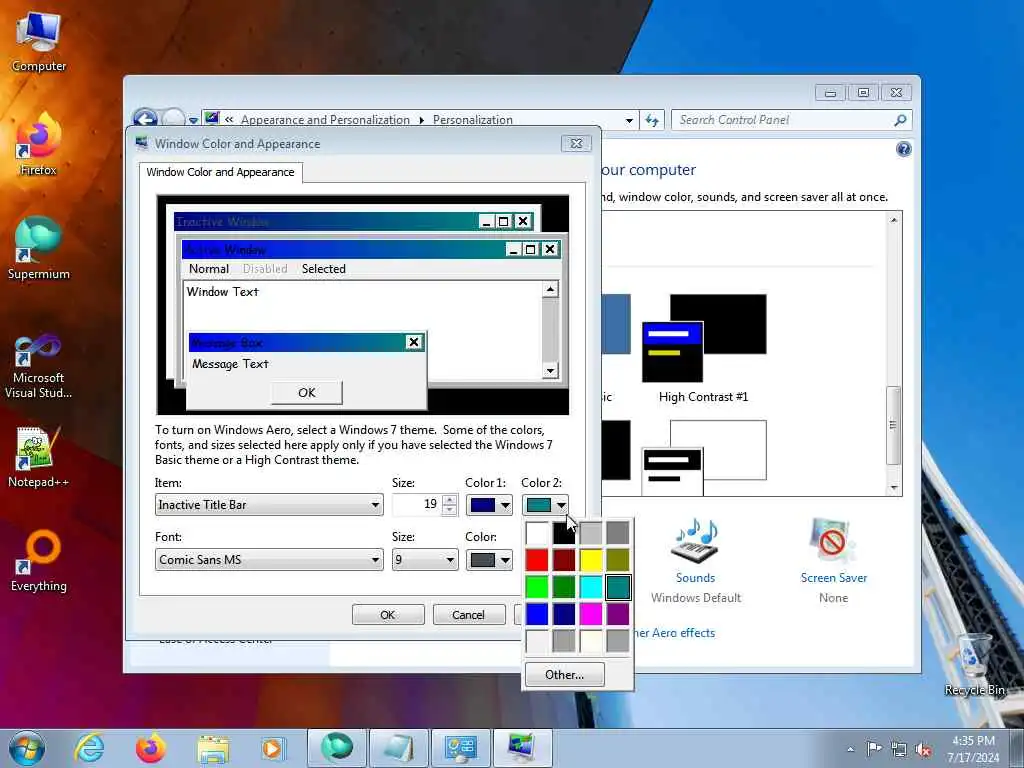Pick the yellow color swatch
The height and width of the screenshot is (768, 1024).
point(591,560)
